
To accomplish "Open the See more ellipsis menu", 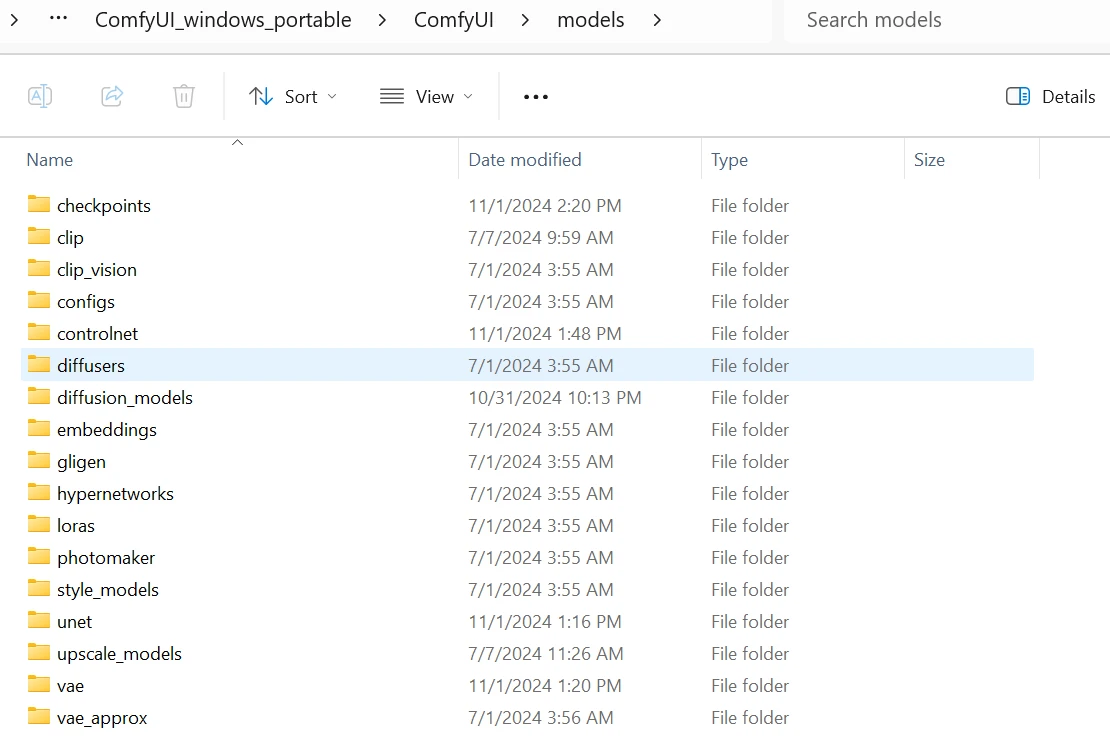I will coord(536,96).
